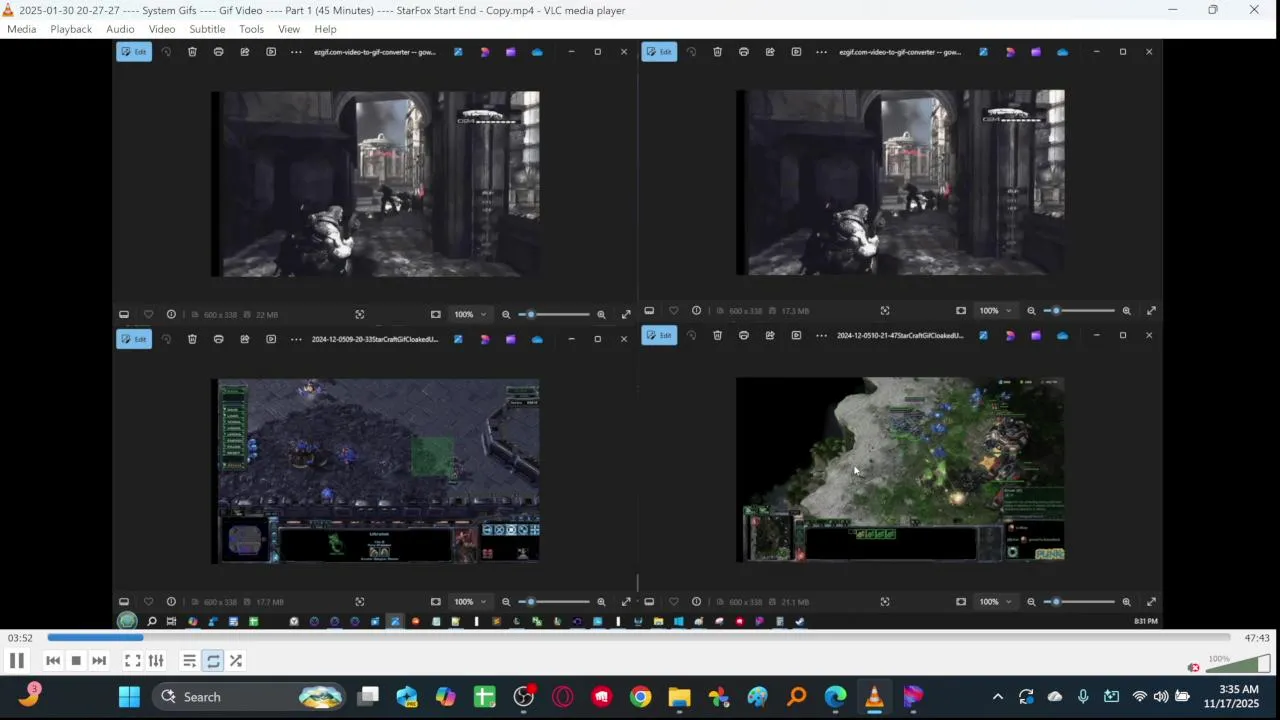The image size is (1280, 720).
Task: Open the Media menu
Action: click(21, 29)
